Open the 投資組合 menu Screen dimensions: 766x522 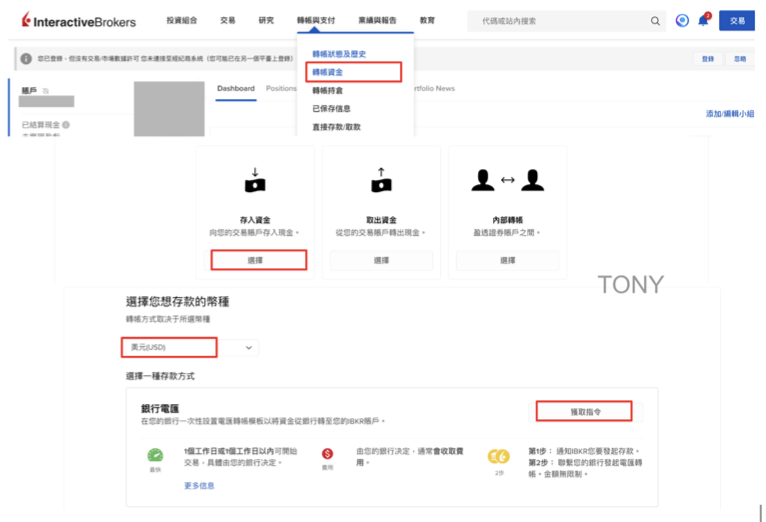(x=182, y=21)
